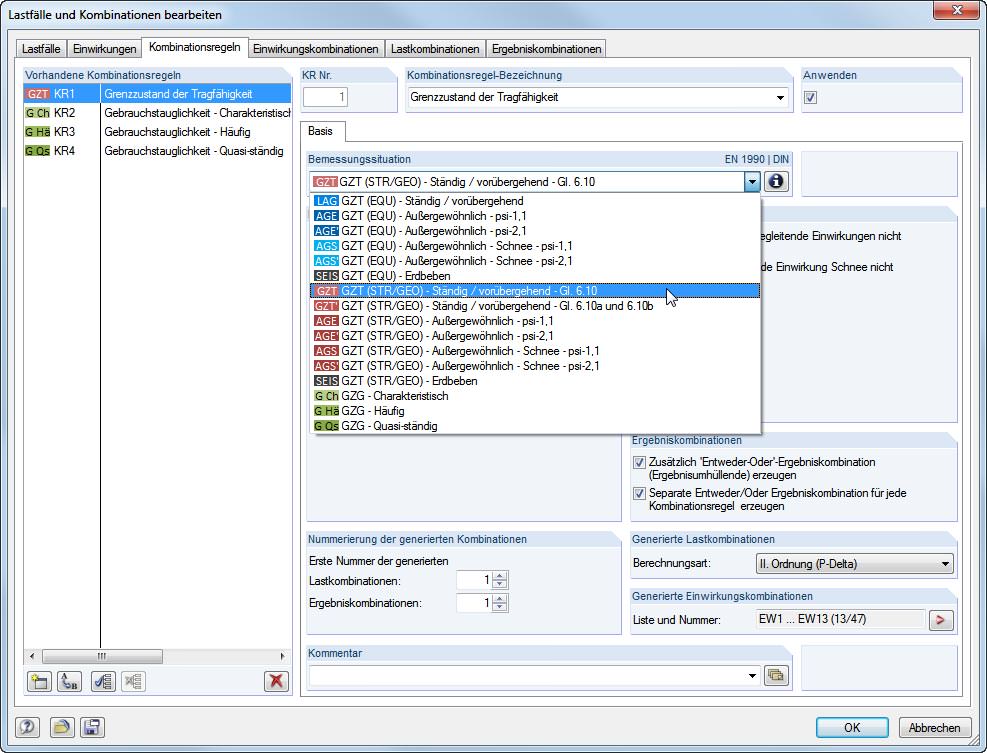Image resolution: width=987 pixels, height=753 pixels.
Task: Decrease the Ergebniskombinationen start number
Action: click(x=500, y=607)
